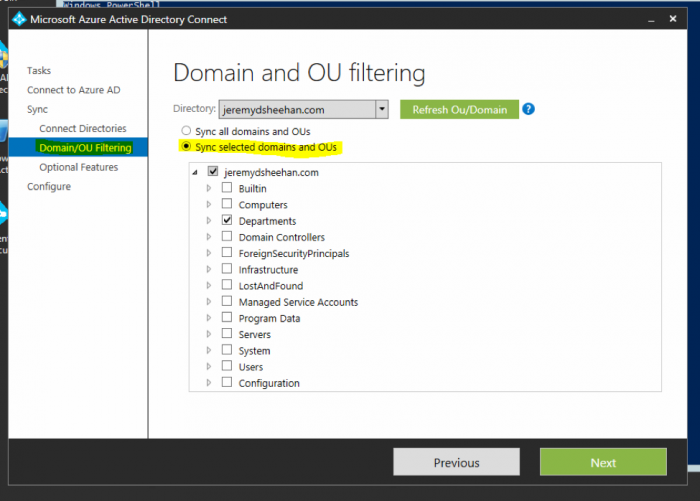Screen dimensions: 700x501
Task: Check the Users checkbox
Action: pyautogui.click(x=227, y=366)
